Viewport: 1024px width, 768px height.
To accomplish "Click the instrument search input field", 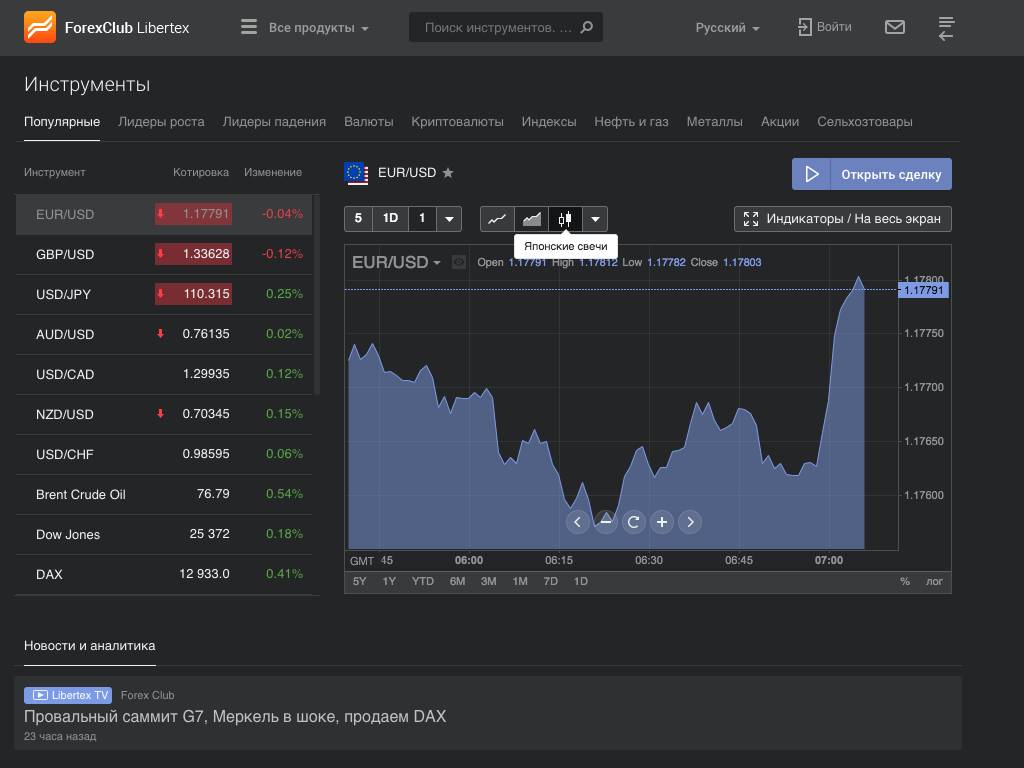I will (x=498, y=28).
